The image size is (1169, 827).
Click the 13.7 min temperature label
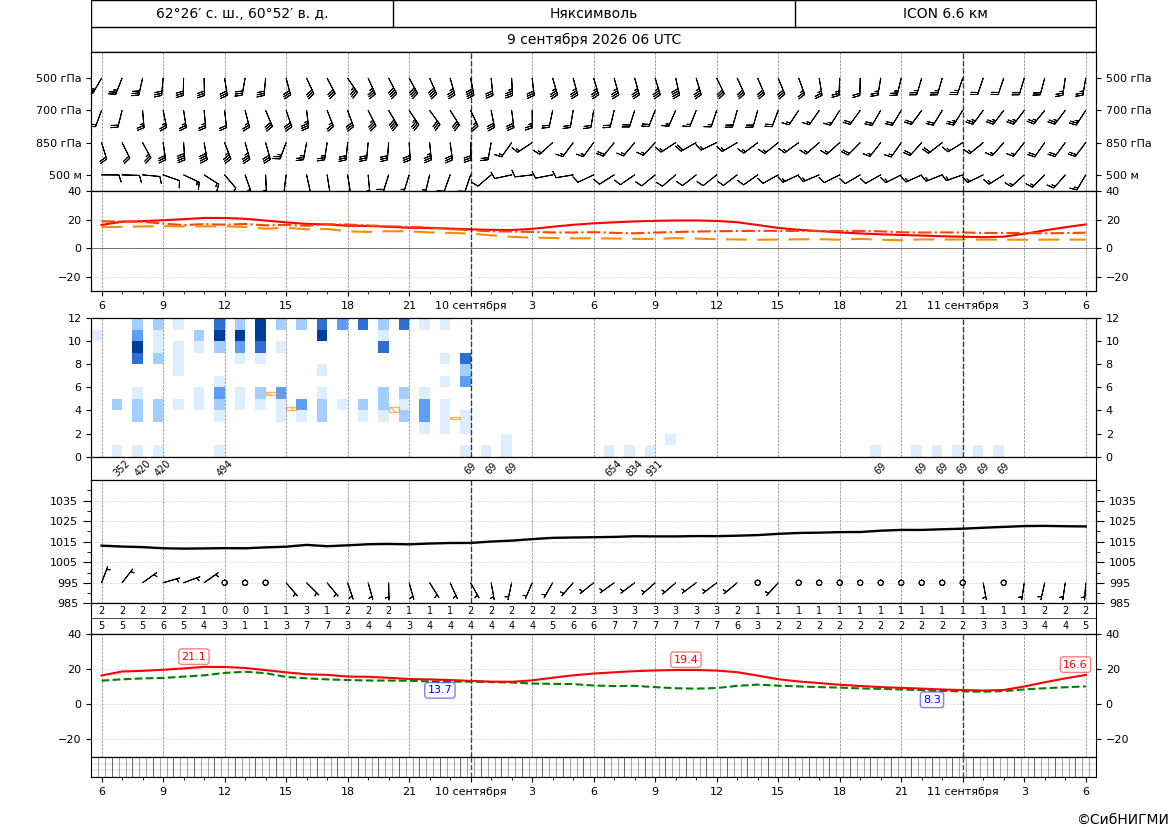coord(439,689)
